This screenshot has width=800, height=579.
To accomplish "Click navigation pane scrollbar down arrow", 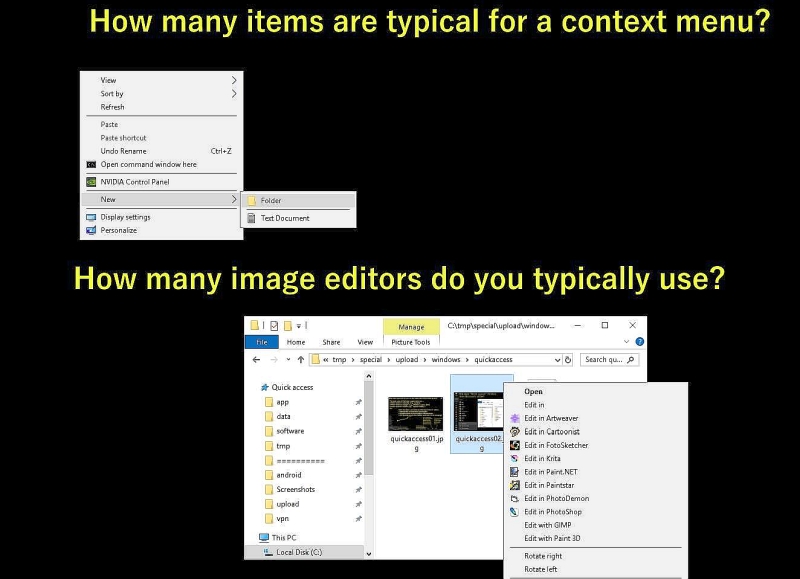I will click(369, 554).
